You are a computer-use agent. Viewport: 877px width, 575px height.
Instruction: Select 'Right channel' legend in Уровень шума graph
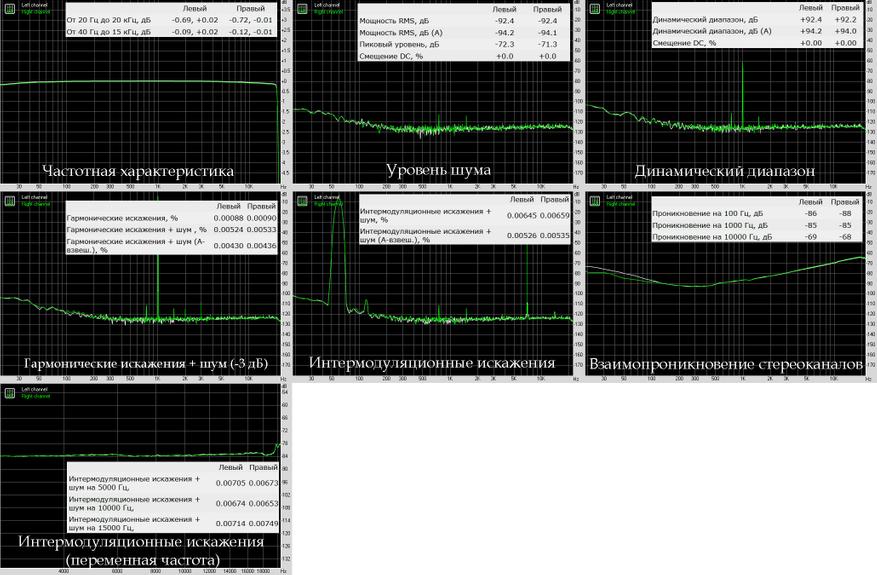[327, 12]
